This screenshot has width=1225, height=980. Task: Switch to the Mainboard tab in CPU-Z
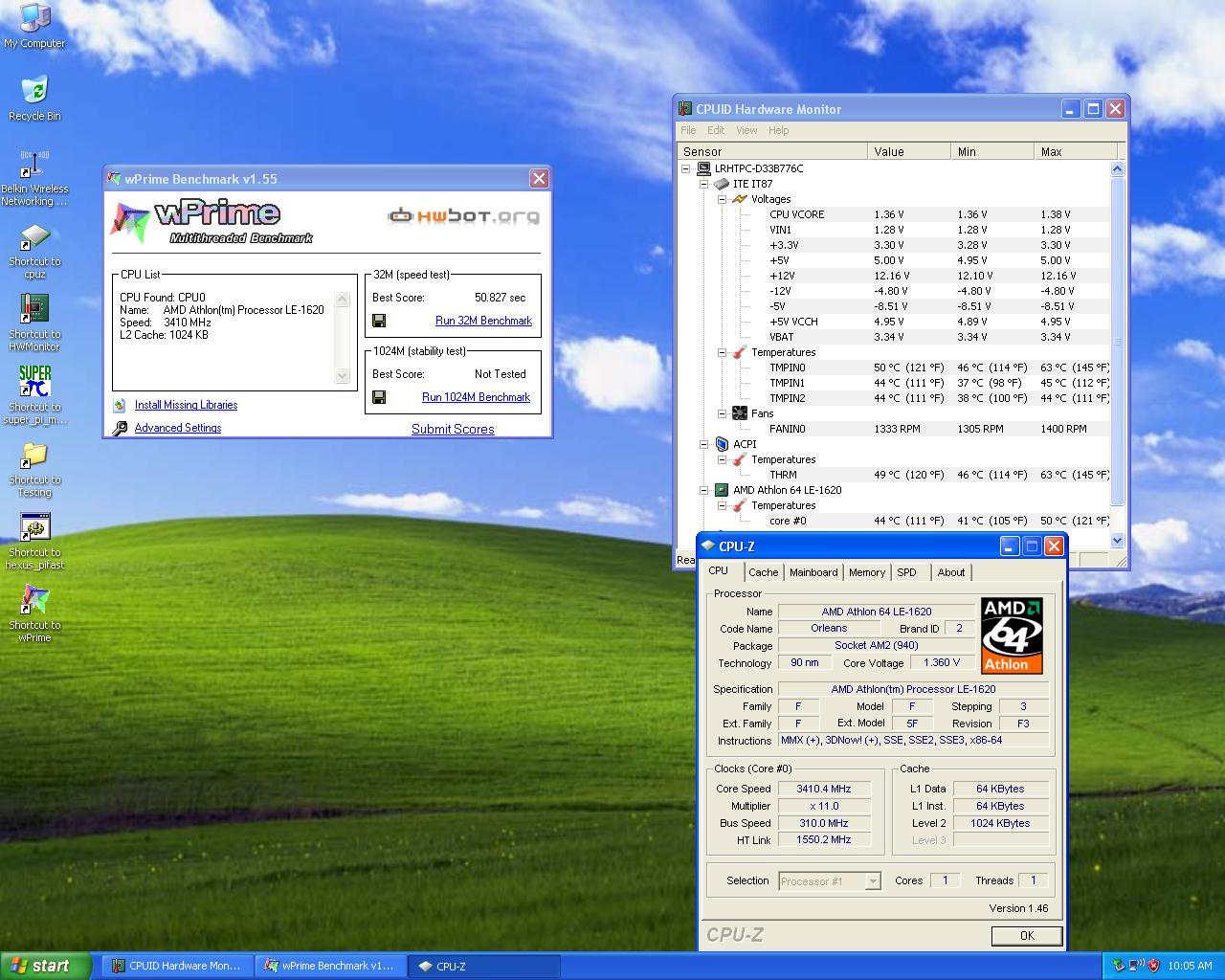point(813,572)
